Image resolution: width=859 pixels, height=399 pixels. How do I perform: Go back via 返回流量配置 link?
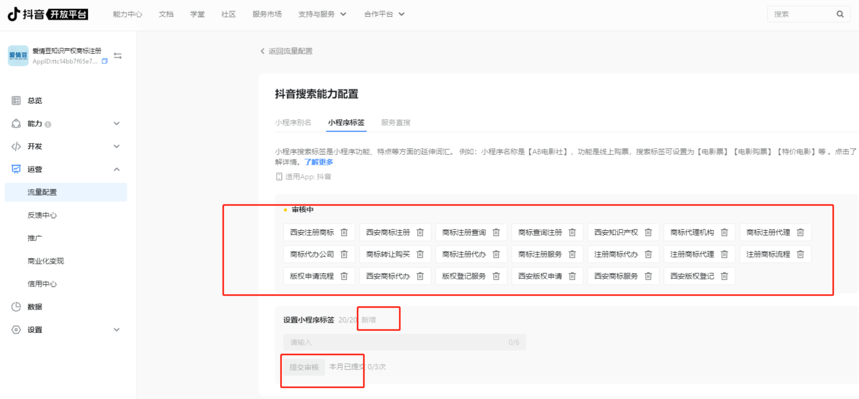pyautogui.click(x=287, y=51)
